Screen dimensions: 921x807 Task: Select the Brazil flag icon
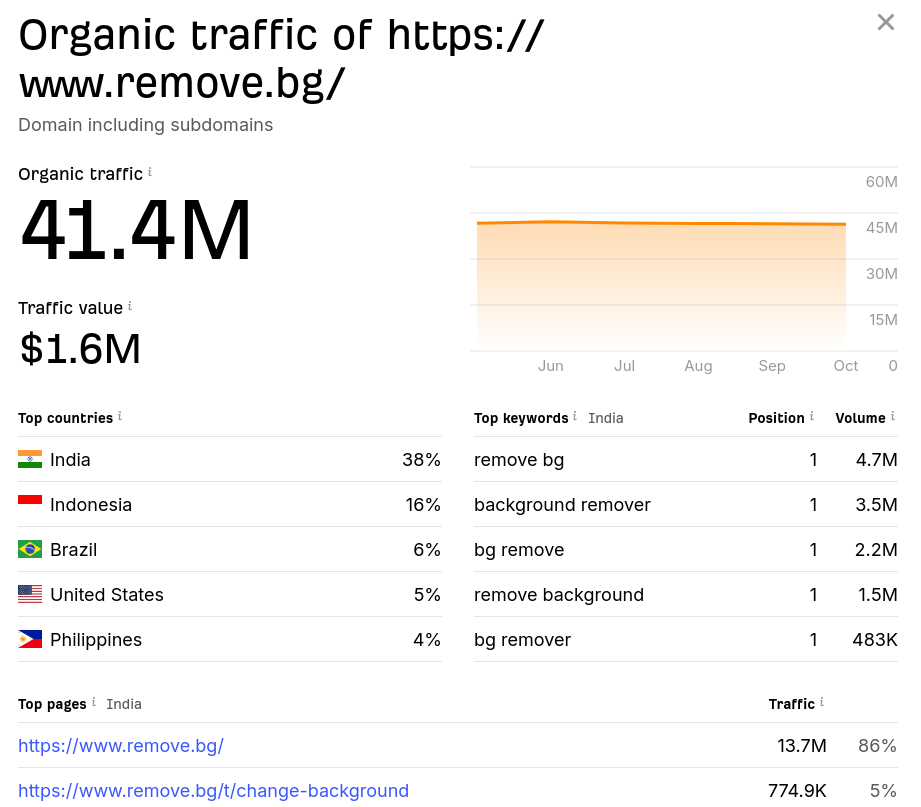[x=30, y=549]
